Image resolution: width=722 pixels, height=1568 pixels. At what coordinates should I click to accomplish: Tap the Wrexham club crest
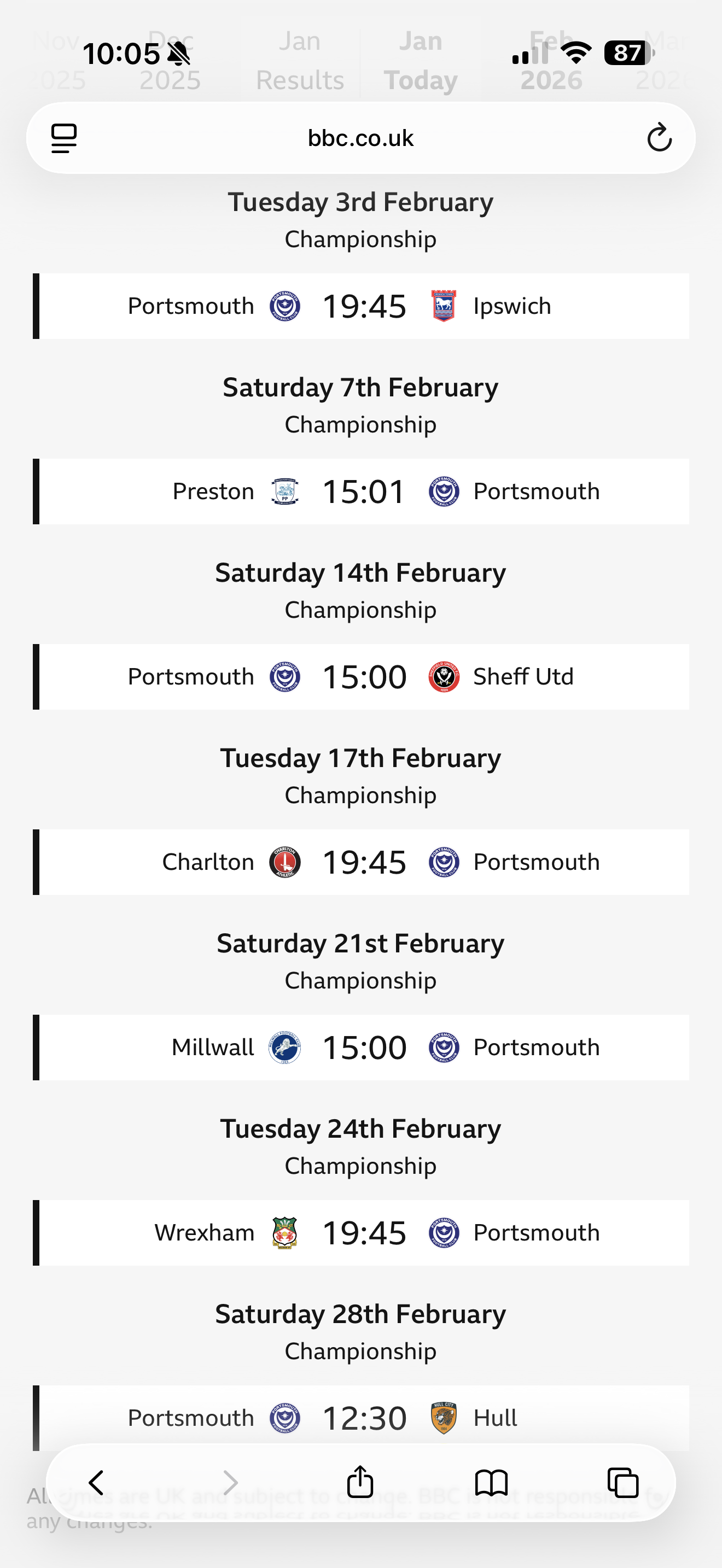[284, 1233]
